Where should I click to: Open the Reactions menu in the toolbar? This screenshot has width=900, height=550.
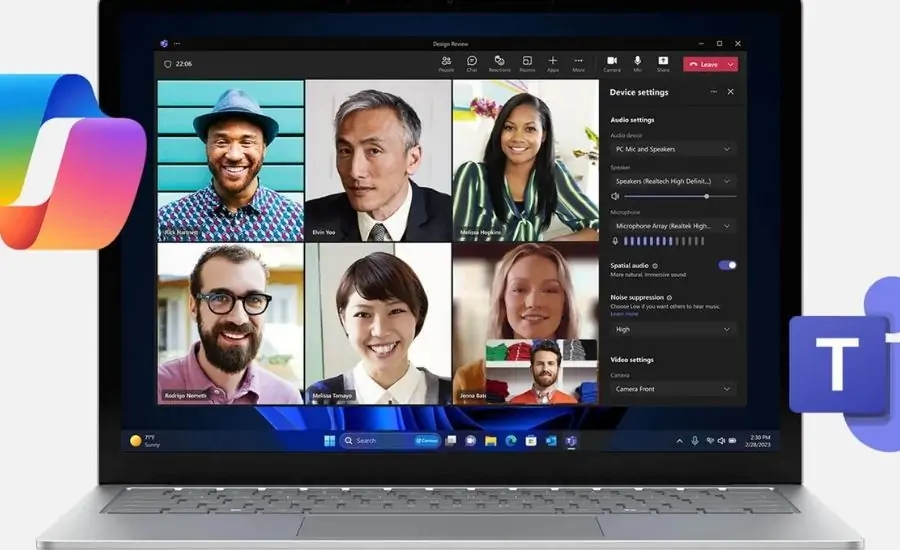(x=499, y=63)
